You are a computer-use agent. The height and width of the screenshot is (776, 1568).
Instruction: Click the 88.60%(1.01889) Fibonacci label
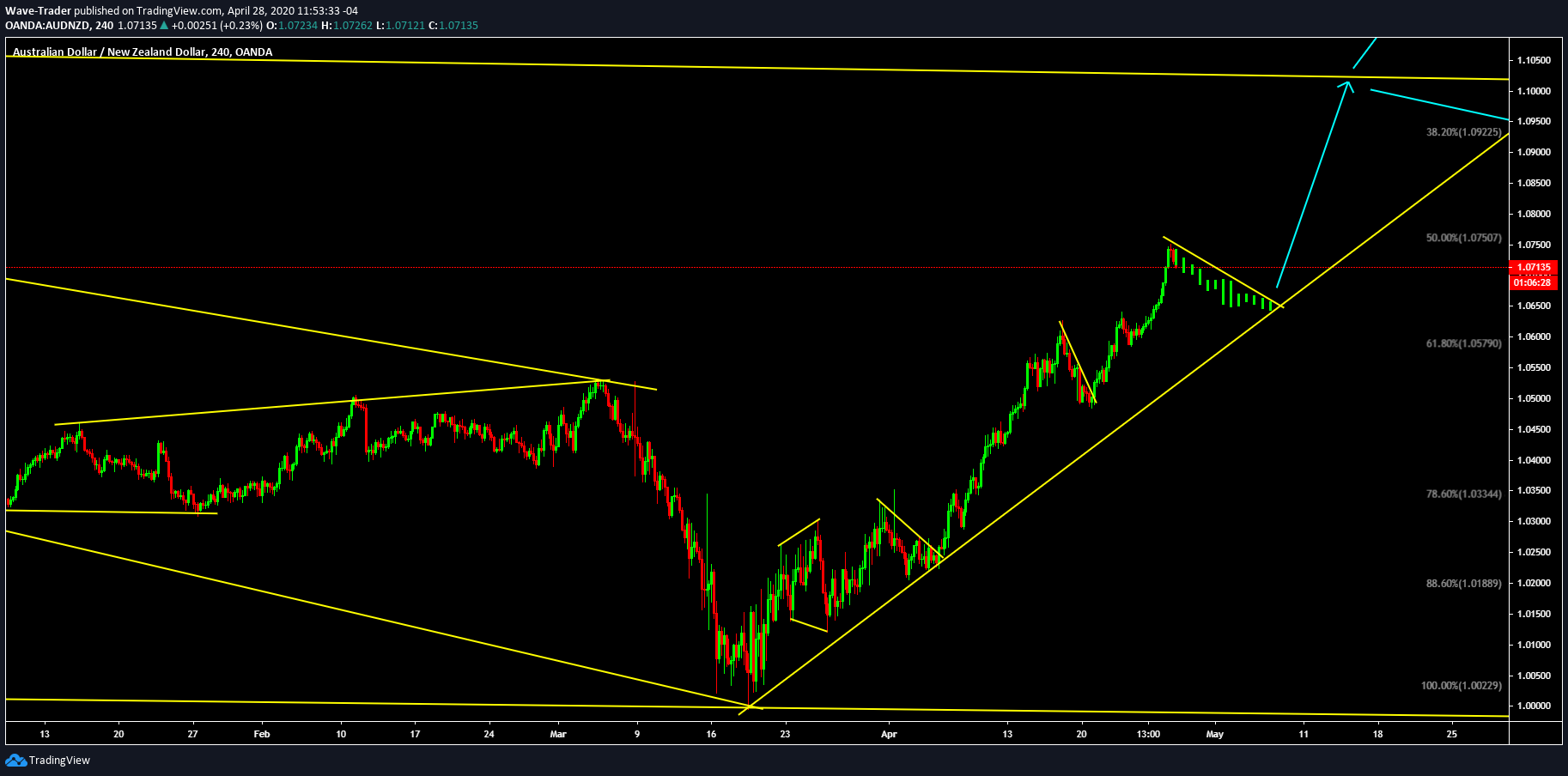[1464, 584]
